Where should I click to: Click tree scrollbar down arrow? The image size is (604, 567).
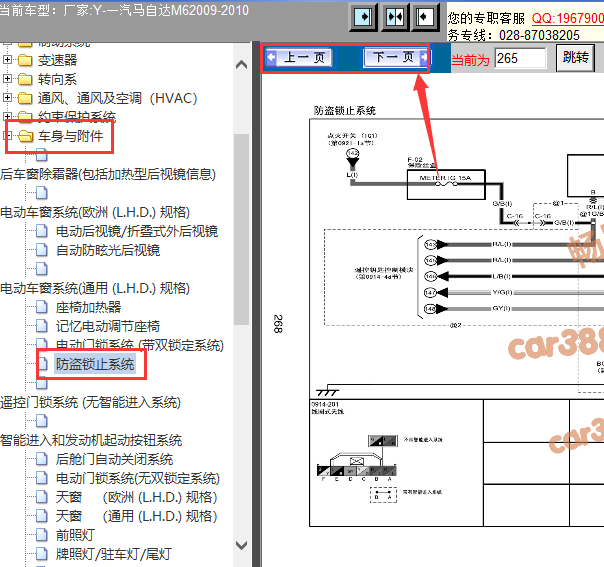[242, 545]
